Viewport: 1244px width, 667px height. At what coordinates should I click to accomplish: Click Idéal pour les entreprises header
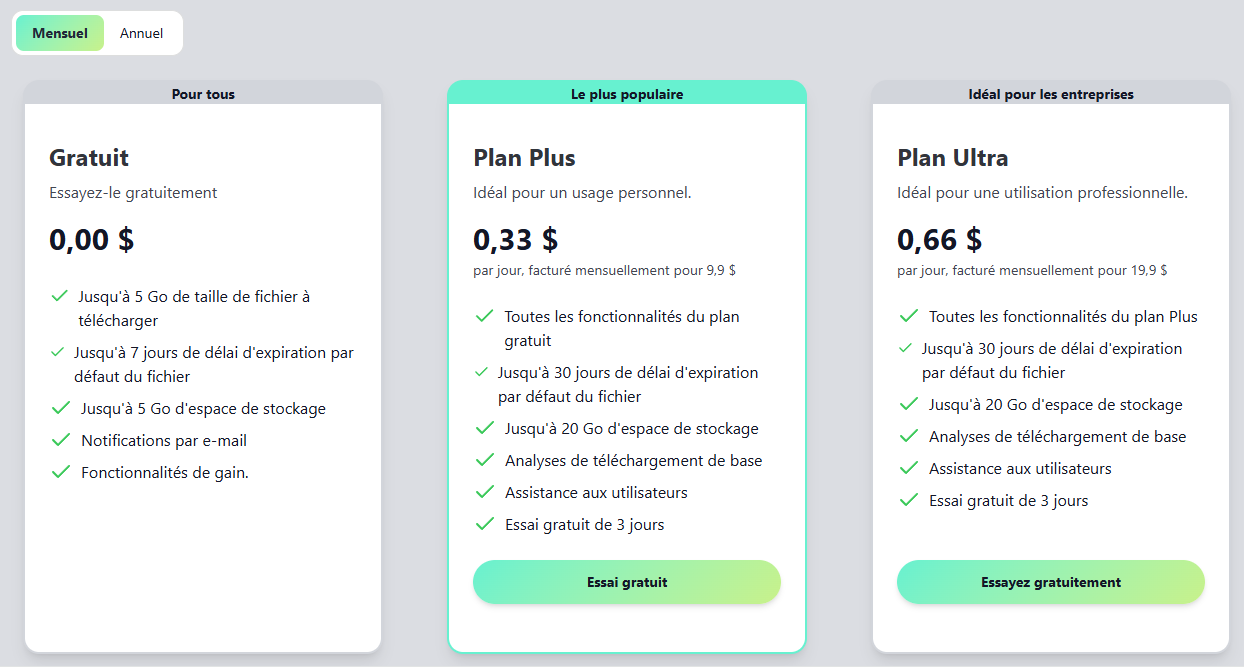click(1051, 94)
